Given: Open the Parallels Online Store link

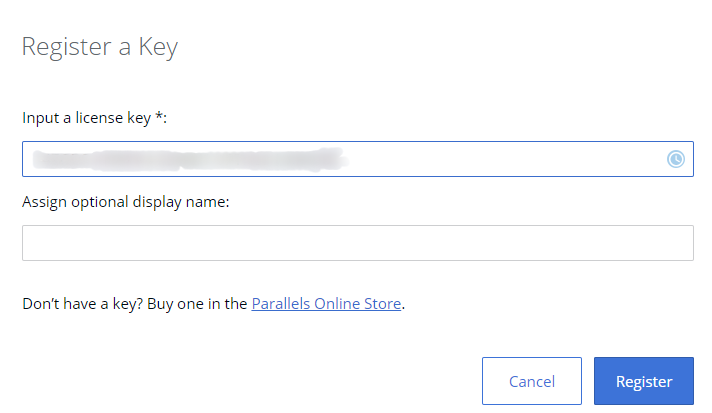Looking at the screenshot, I should [326, 303].
